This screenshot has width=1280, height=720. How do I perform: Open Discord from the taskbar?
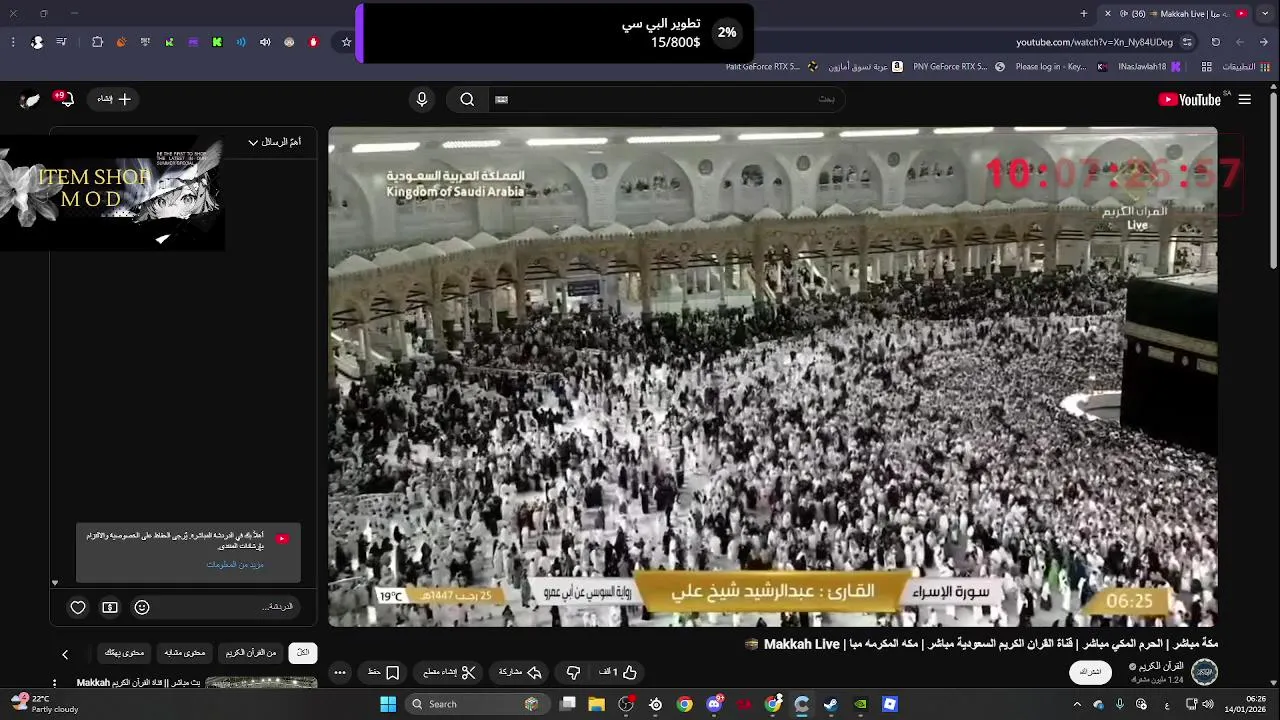(x=714, y=704)
